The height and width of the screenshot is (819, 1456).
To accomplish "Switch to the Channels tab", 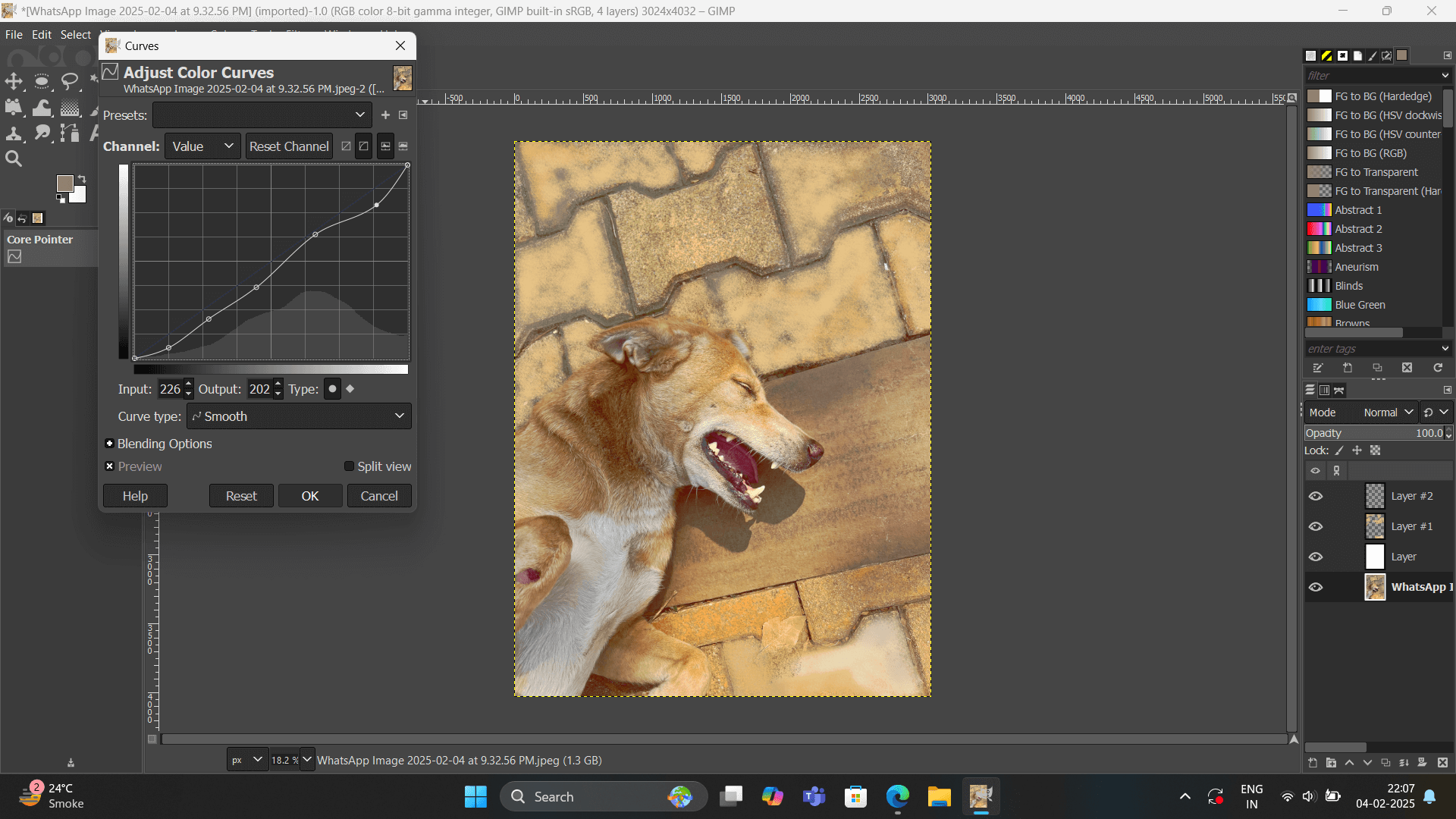I will tap(1324, 390).
